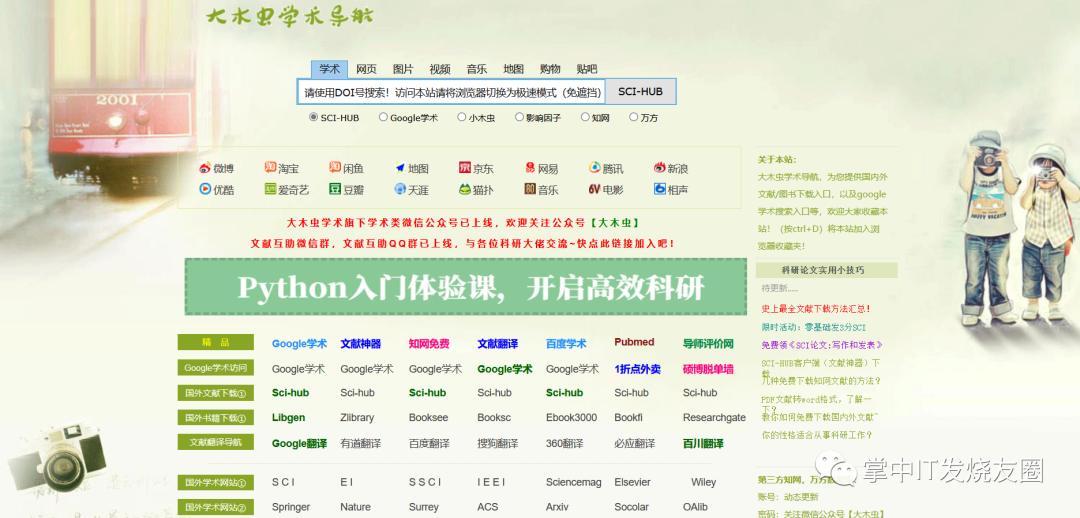Click the 6V icon beside 电影

(x=594, y=189)
